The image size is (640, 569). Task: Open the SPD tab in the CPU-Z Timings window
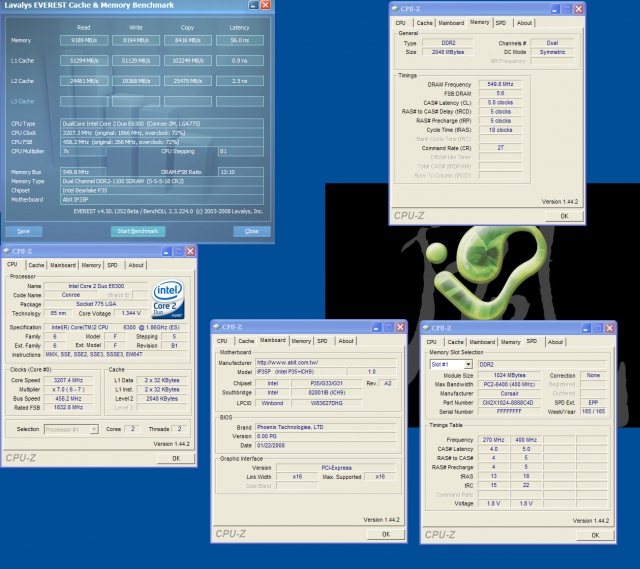[x=501, y=23]
